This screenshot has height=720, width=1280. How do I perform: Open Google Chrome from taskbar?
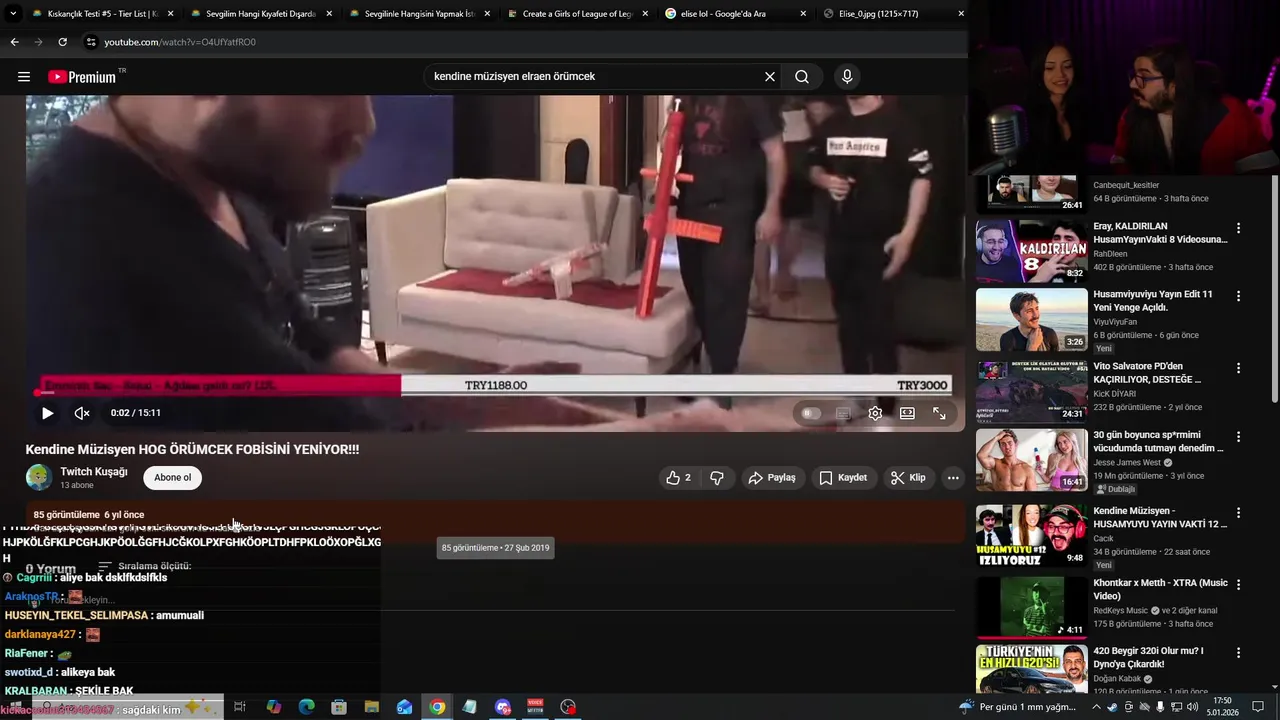point(437,707)
